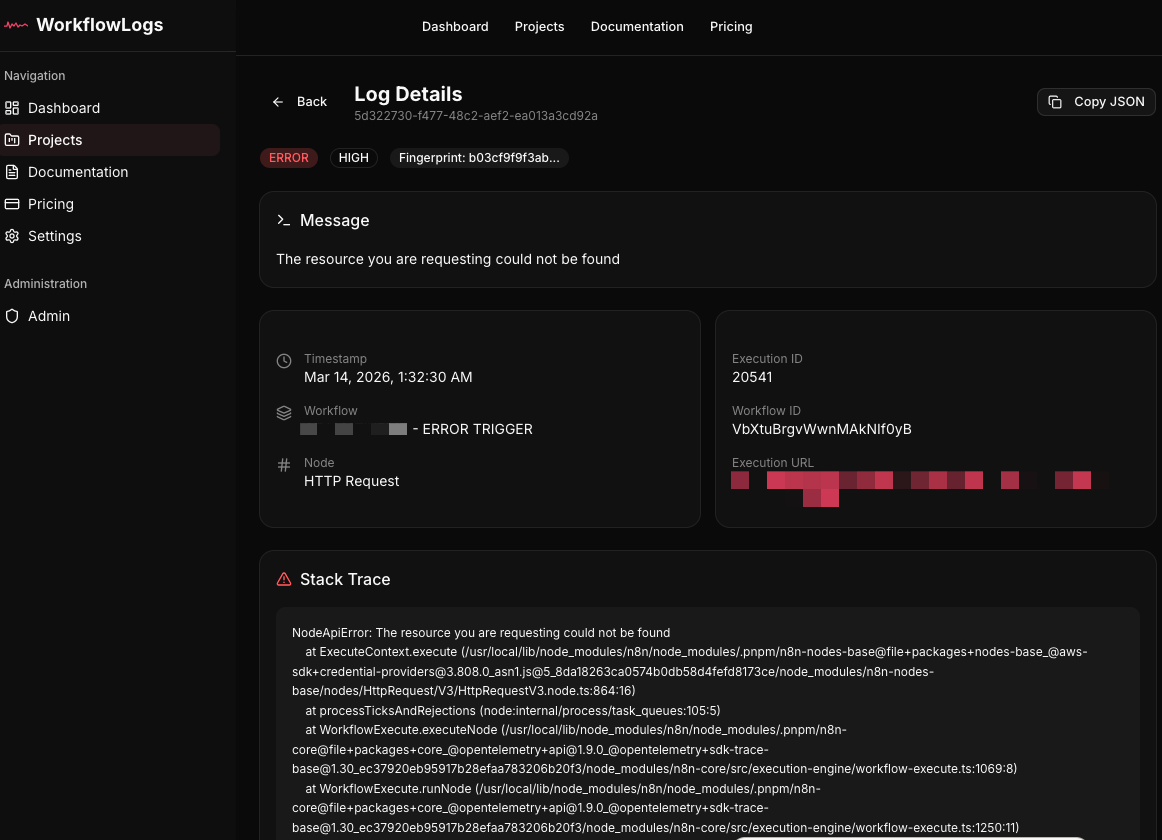
Task: Expand the truncated Fingerprint badge
Action: click(x=479, y=157)
